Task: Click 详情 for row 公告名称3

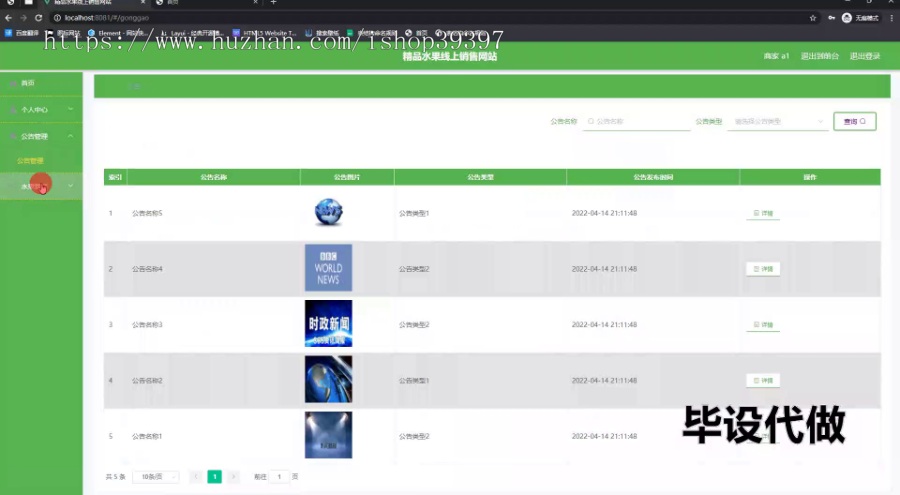Action: point(763,324)
